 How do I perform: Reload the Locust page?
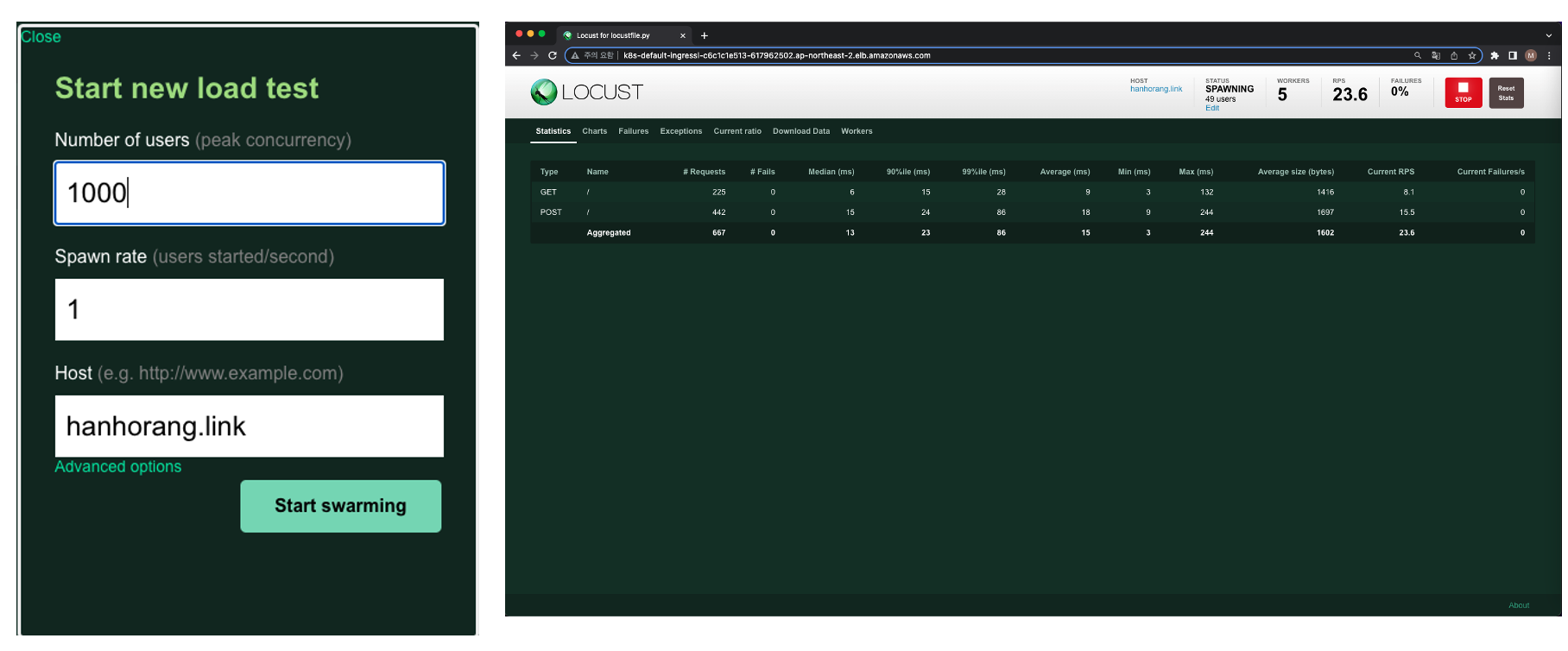click(553, 55)
